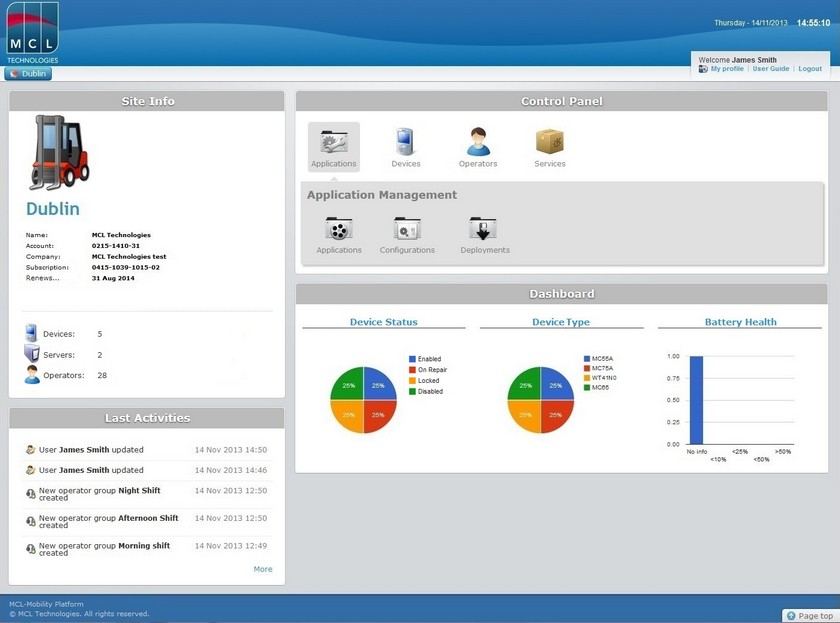Click the forklift site image

point(59,153)
